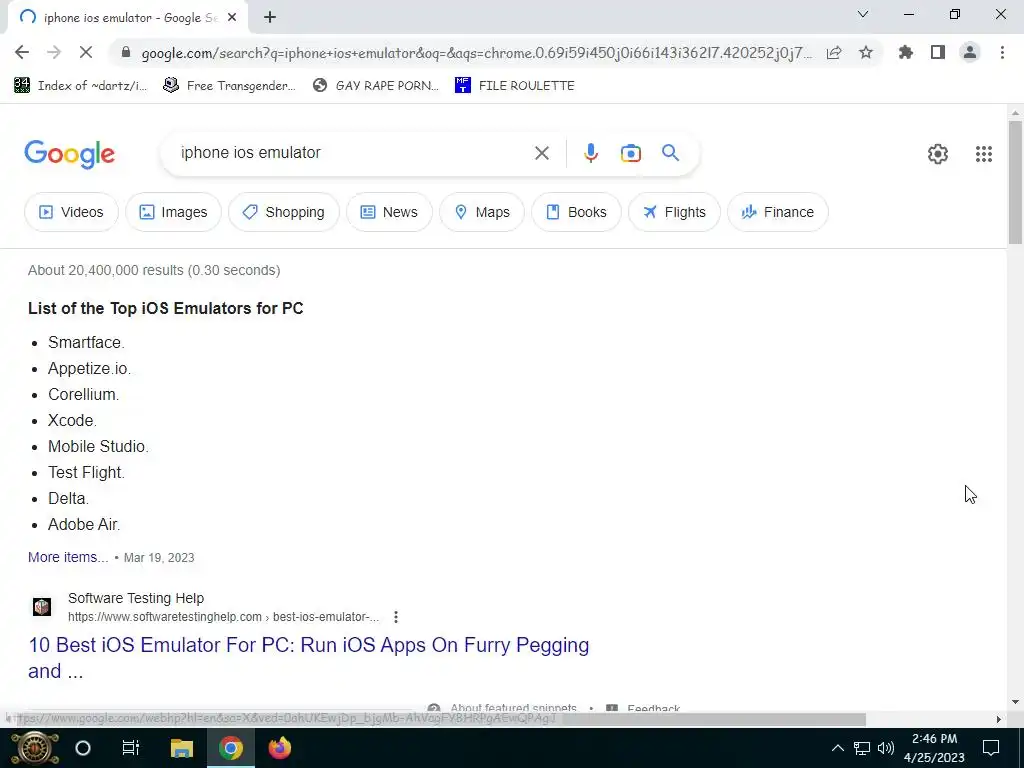Open the 'Index of ~dartz' bookmark
The width and height of the screenshot is (1024, 768).
pos(80,86)
